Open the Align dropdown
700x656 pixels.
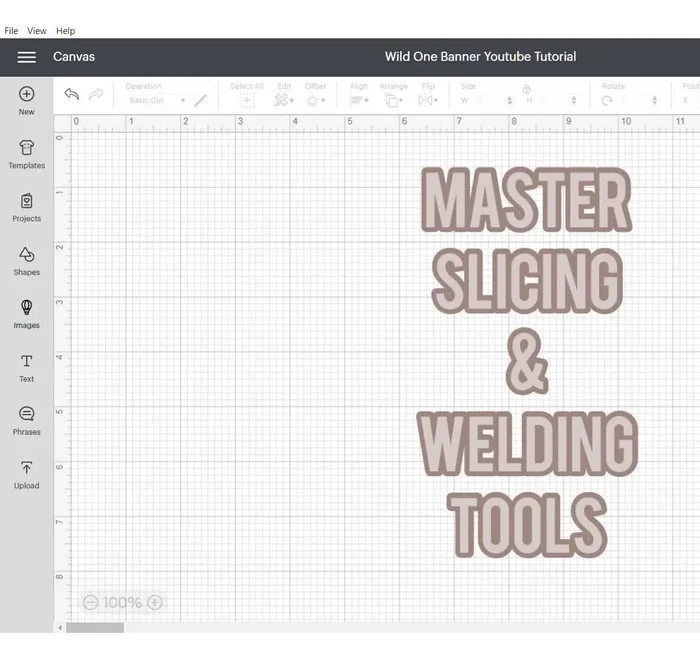[x=359, y=100]
